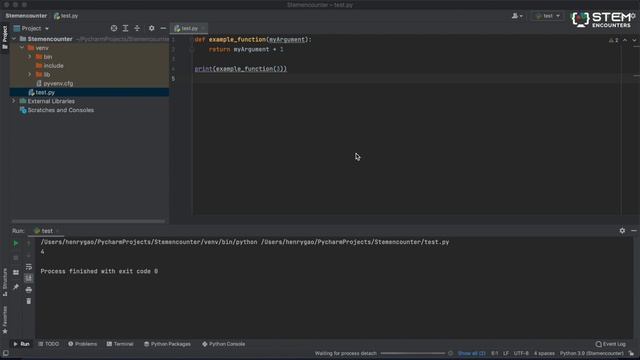
Task: Restore layout icon in Run panel
Action: [16, 272]
